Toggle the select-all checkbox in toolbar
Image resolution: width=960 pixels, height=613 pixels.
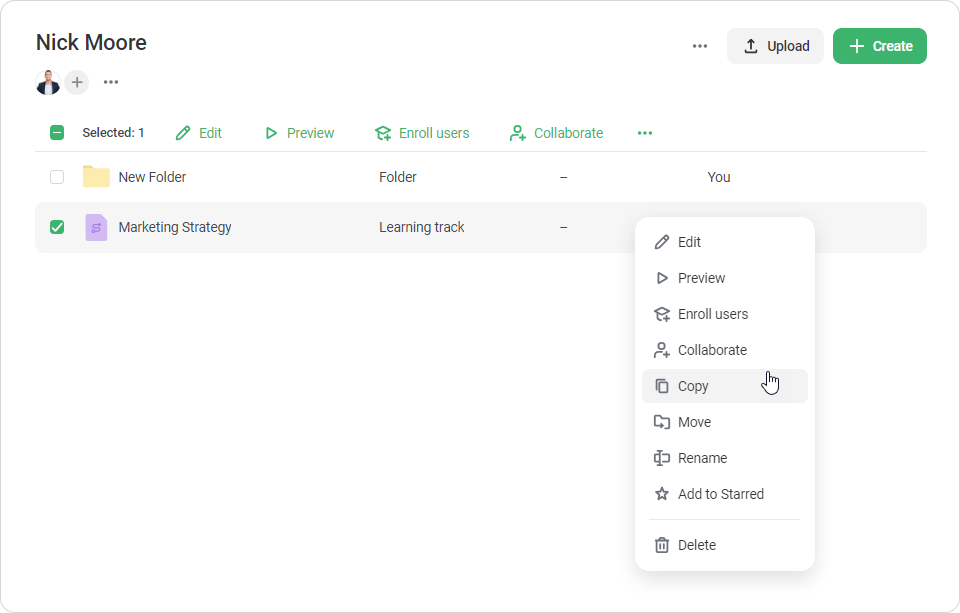[57, 133]
